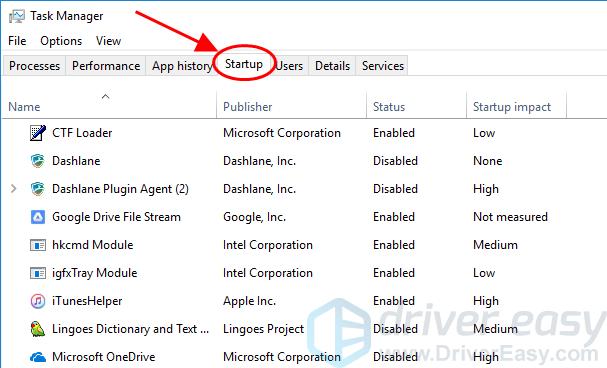Select Lingoes Dictionary and Text entry
Image resolution: width=607 pixels, height=368 pixels.
(130, 329)
